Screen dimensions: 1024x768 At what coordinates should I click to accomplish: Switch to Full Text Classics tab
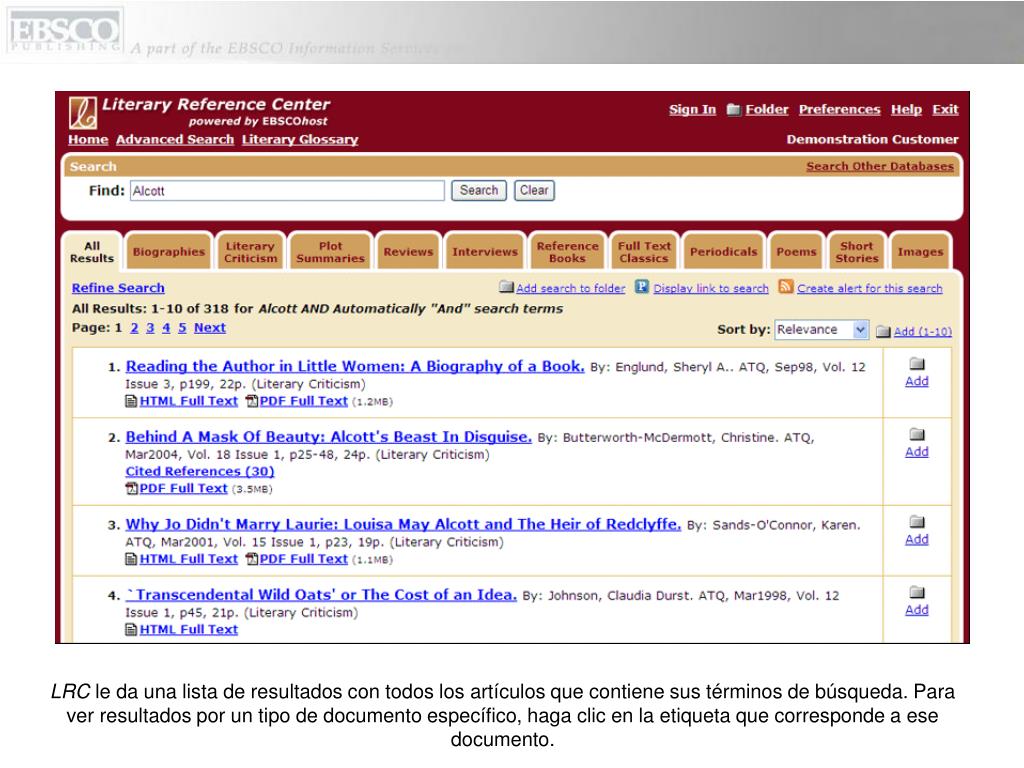tap(644, 252)
